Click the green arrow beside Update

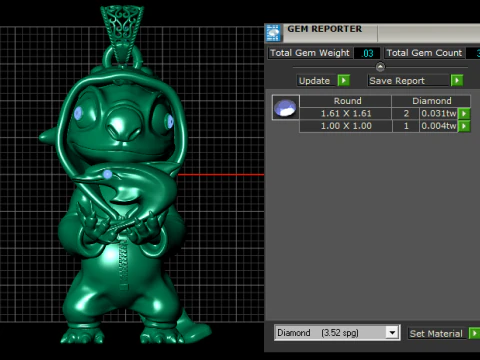click(344, 80)
